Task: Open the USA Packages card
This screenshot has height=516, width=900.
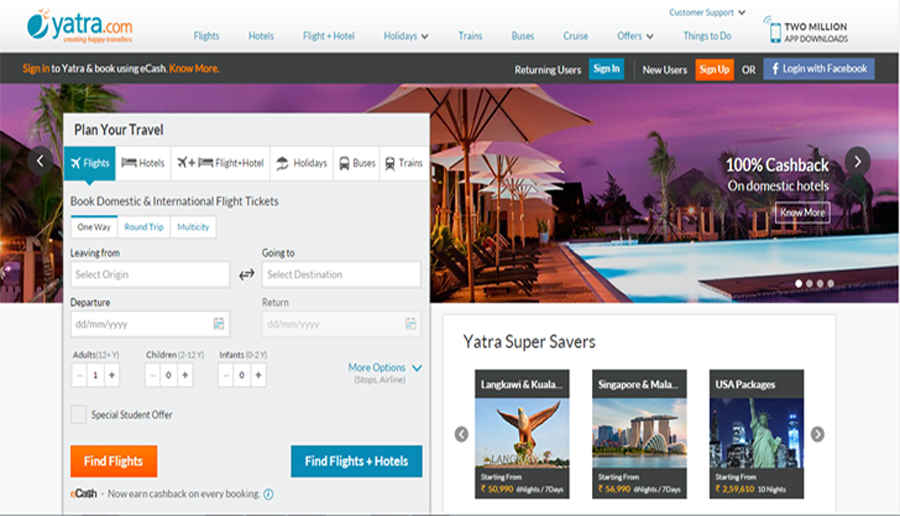Action: click(x=757, y=434)
